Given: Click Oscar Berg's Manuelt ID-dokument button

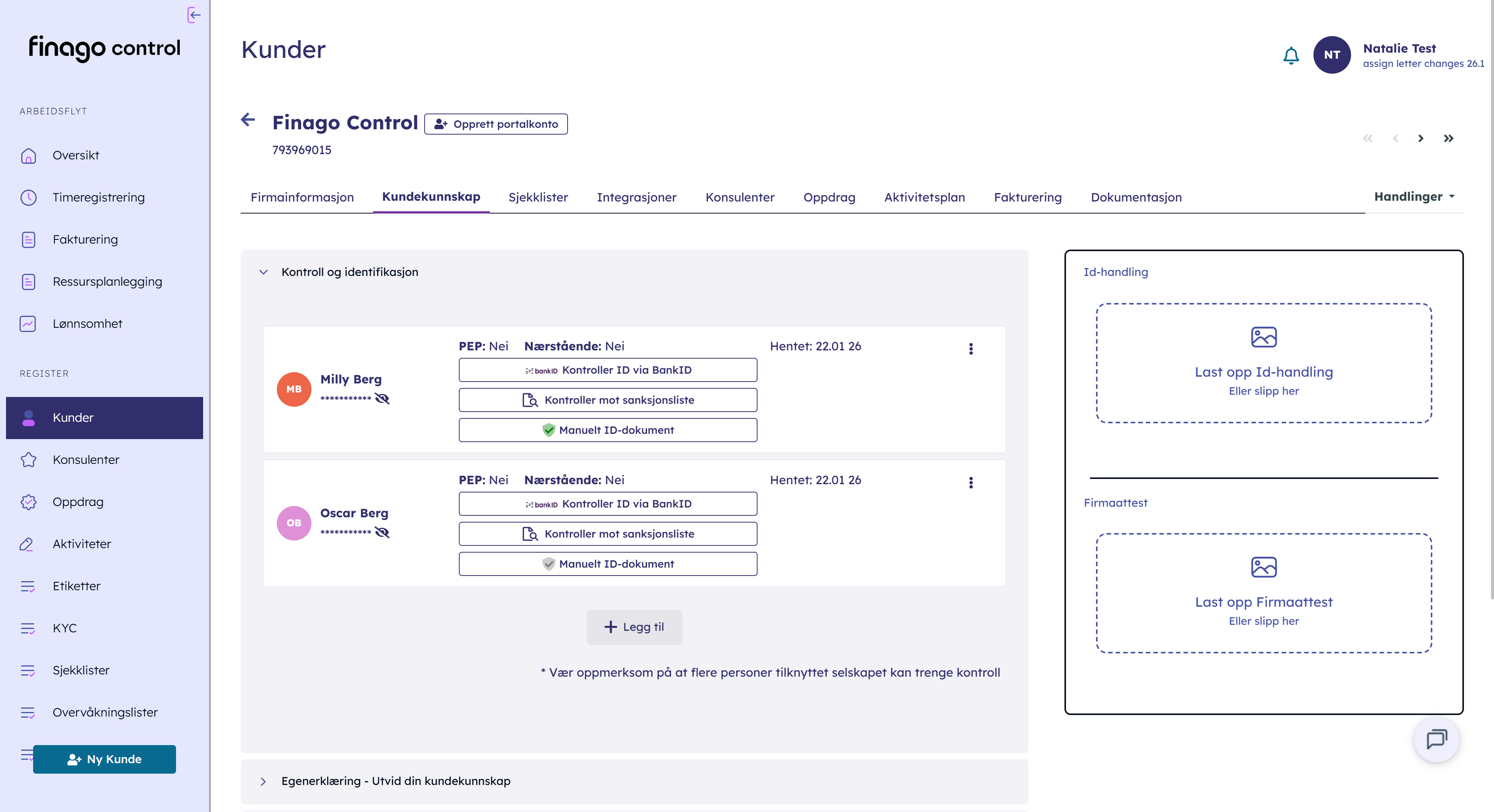Looking at the screenshot, I should (x=608, y=564).
